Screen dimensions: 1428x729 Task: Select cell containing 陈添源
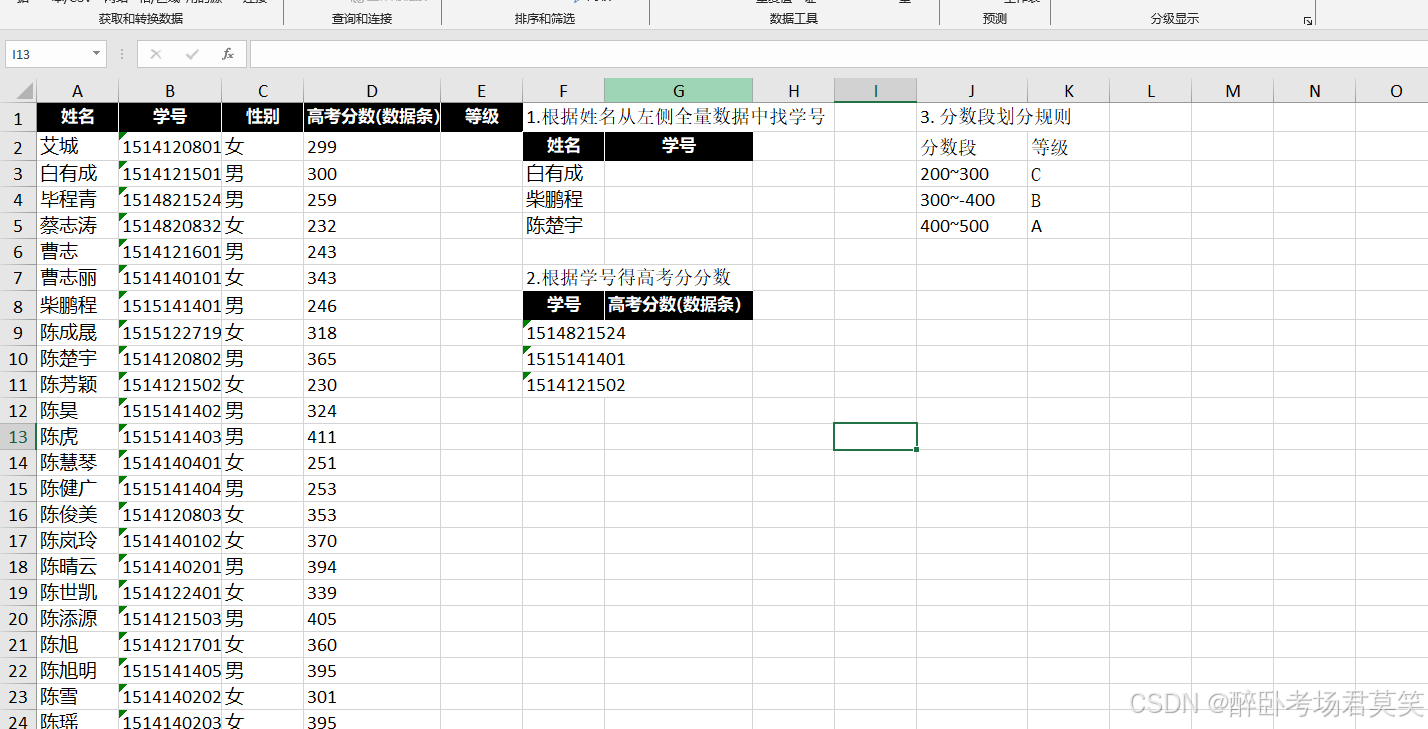pyautogui.click(x=78, y=619)
